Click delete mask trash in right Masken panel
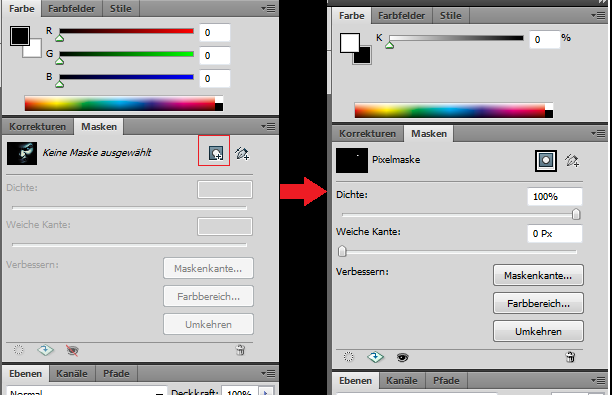 click(570, 357)
